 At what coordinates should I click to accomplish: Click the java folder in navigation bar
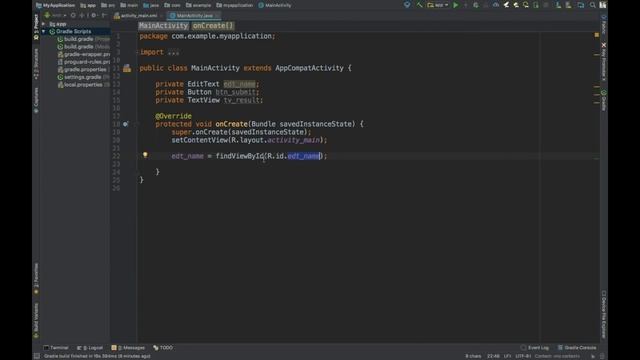pyautogui.click(x=151, y=5)
